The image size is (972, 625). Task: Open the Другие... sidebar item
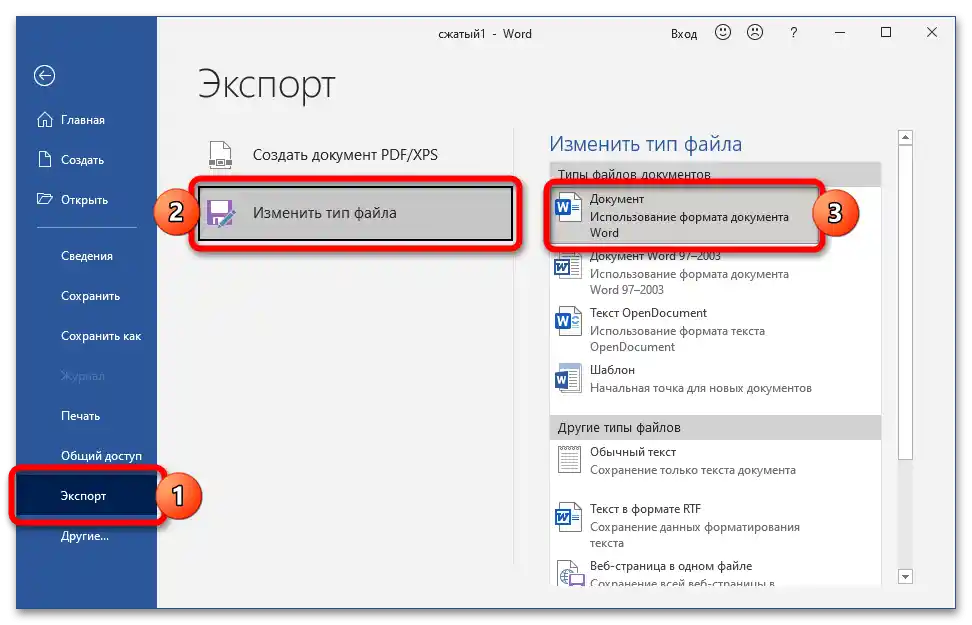point(86,536)
